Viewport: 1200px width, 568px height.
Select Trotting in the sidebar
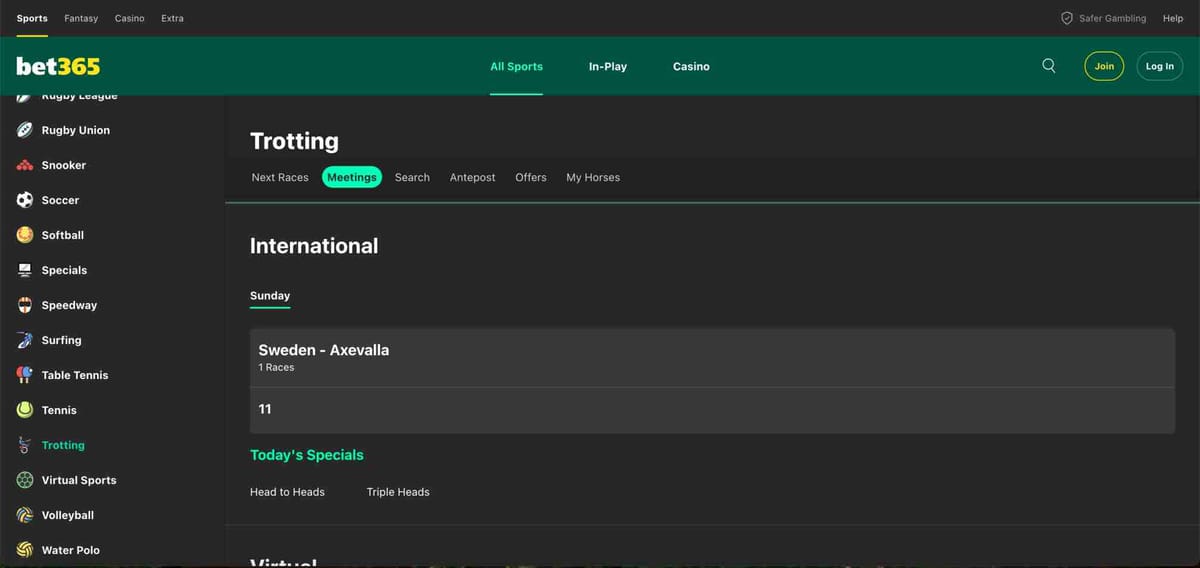63,445
